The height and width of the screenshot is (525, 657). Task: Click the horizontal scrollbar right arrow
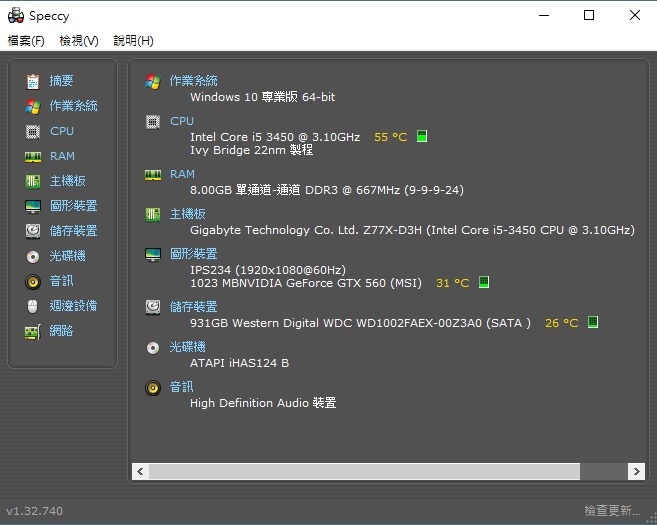tap(636, 471)
